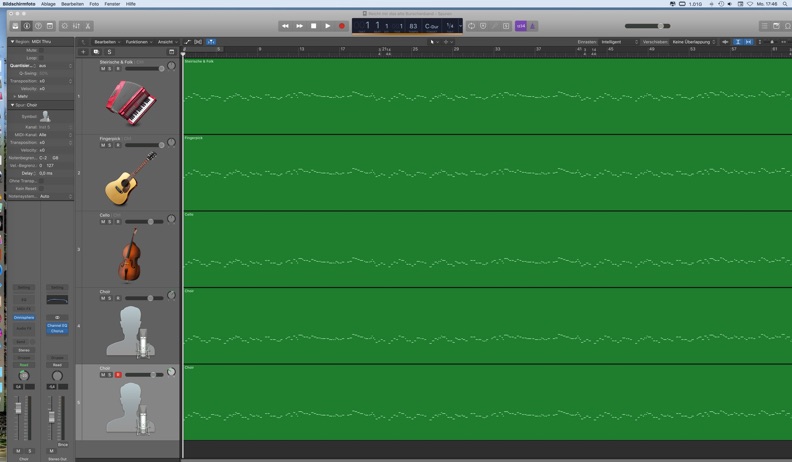Open Hilfe menu in menu bar

point(131,4)
